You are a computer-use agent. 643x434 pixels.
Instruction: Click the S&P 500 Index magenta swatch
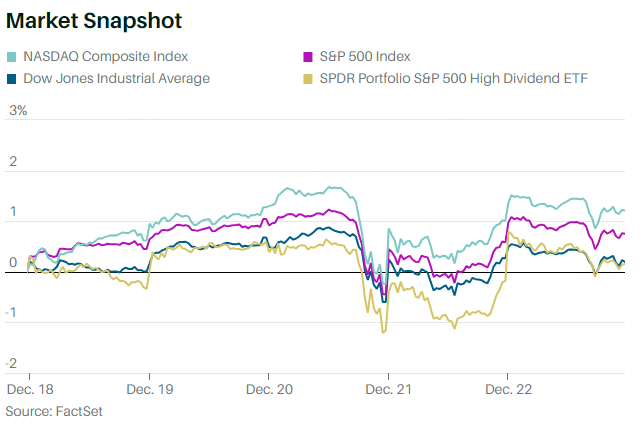(309, 56)
